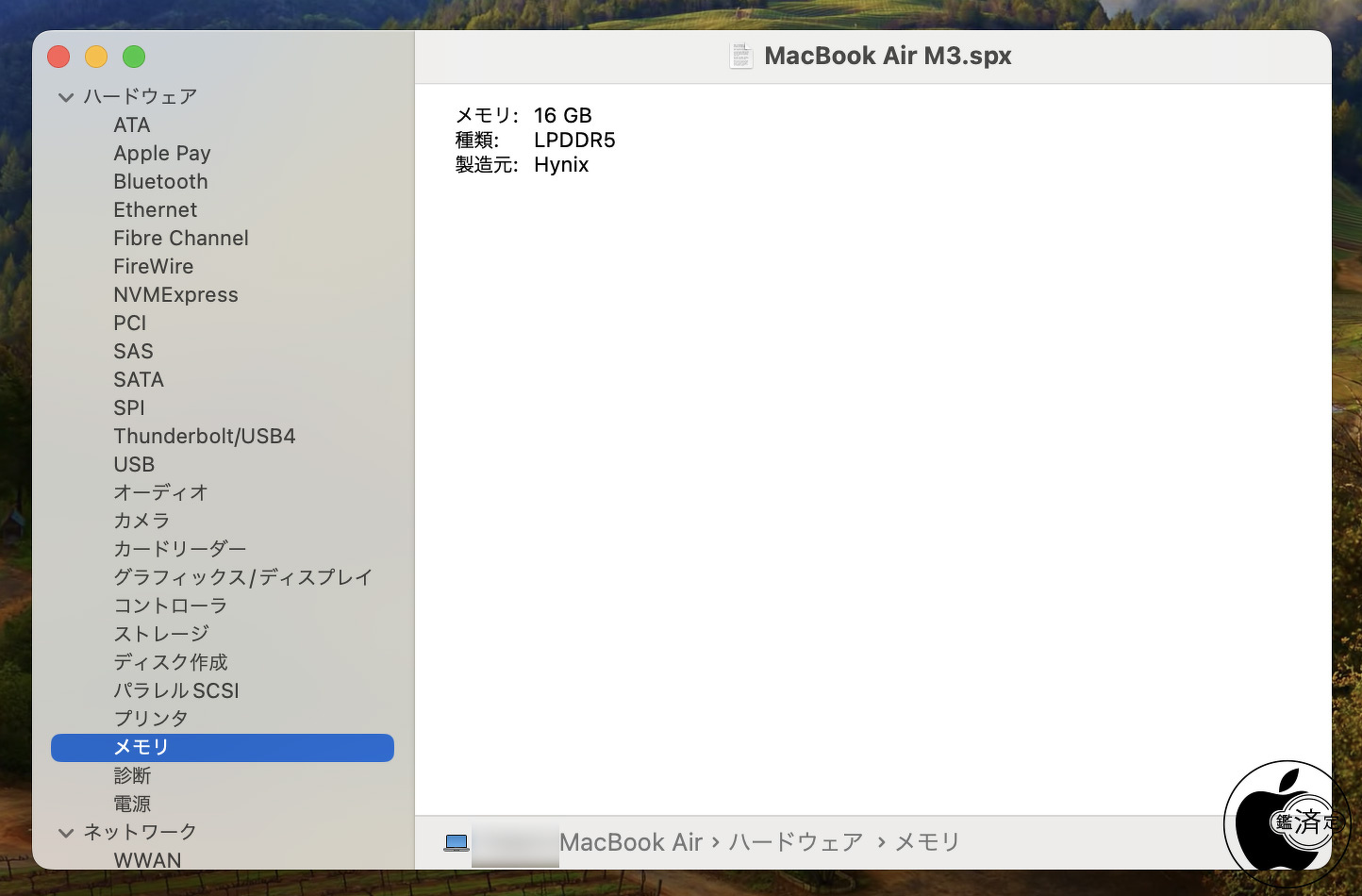Click the green zoom window button
1362x896 pixels.
coord(134,57)
